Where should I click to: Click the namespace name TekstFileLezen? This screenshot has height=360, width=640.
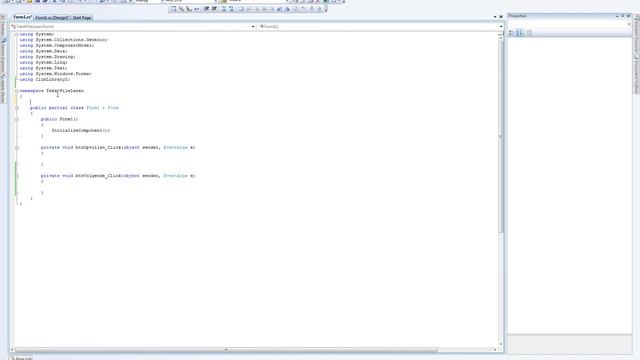click(x=65, y=91)
